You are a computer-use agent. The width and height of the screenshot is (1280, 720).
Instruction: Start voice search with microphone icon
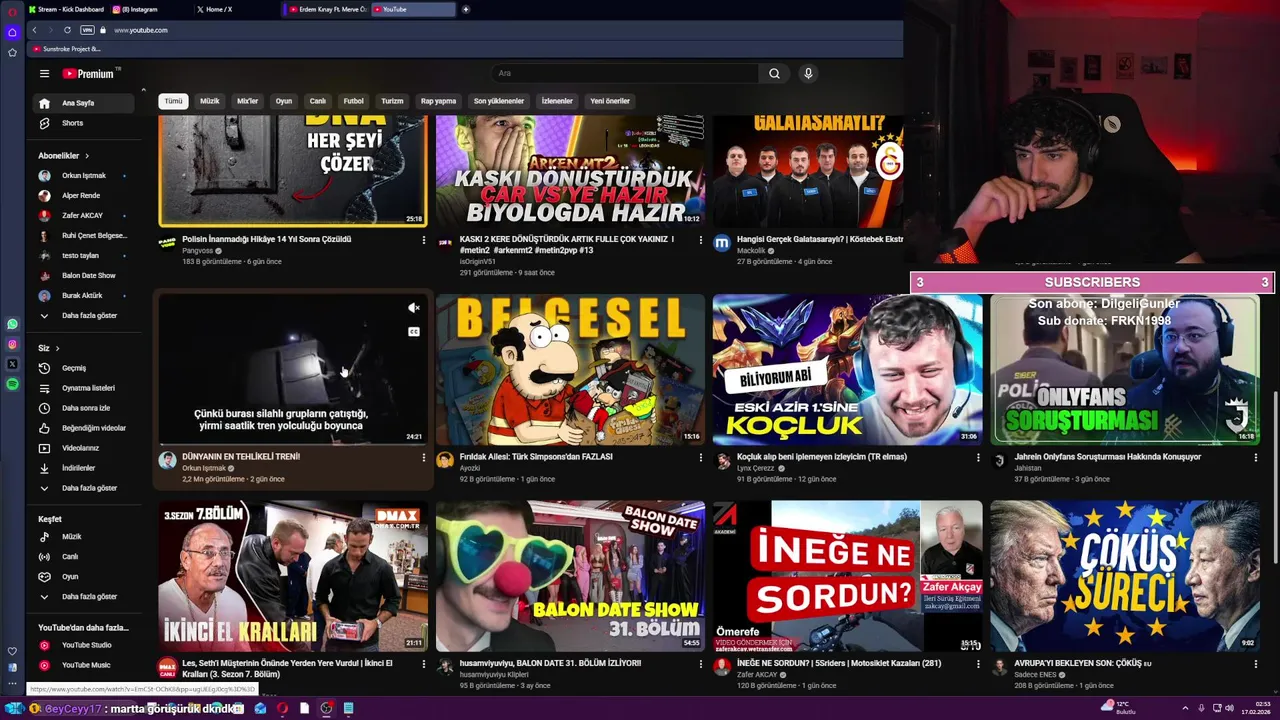808,73
